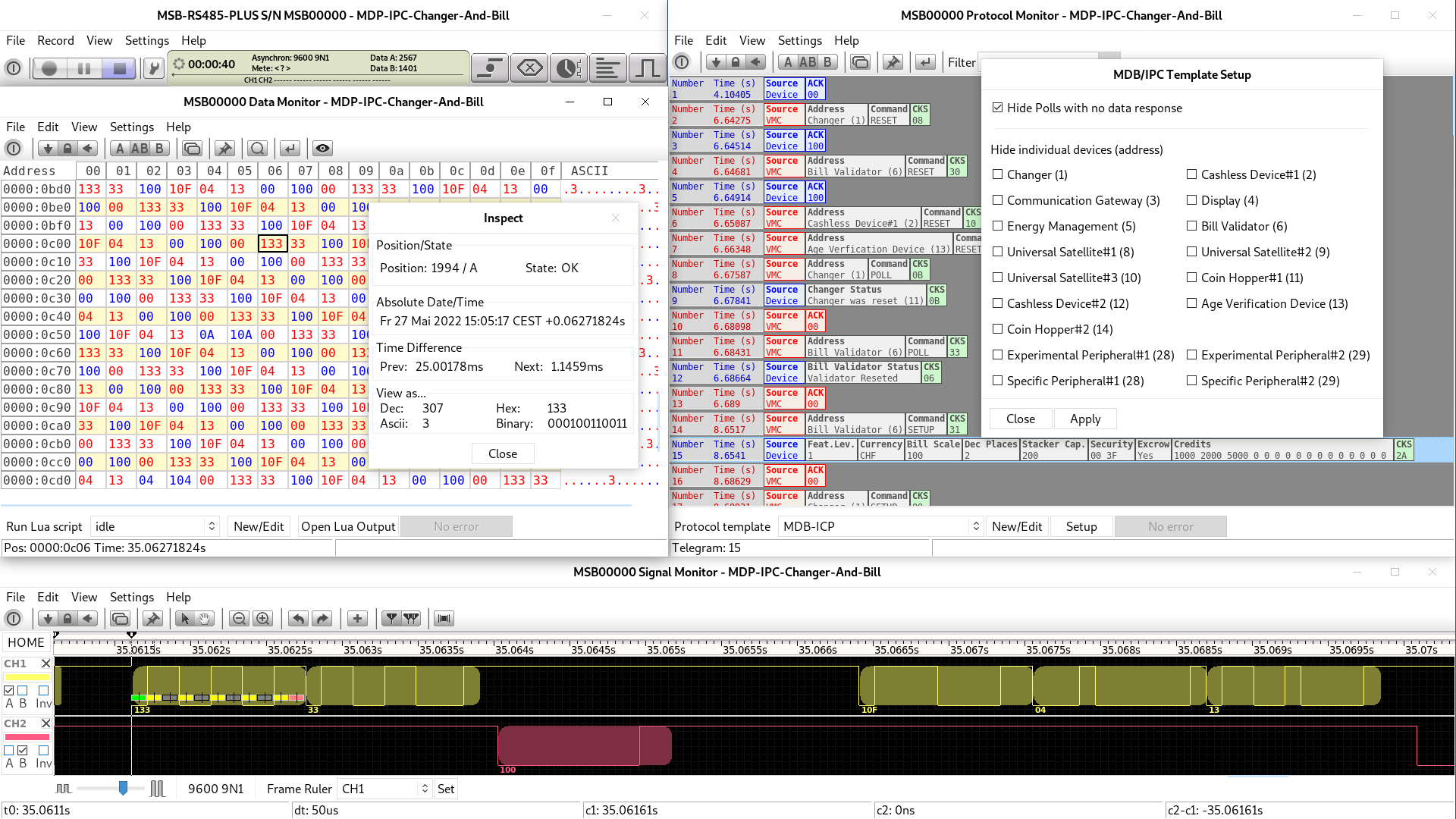Image resolution: width=1456 pixels, height=819 pixels.
Task: Click the new window icon in Protocol Monitor toolbar
Action: 860,62
